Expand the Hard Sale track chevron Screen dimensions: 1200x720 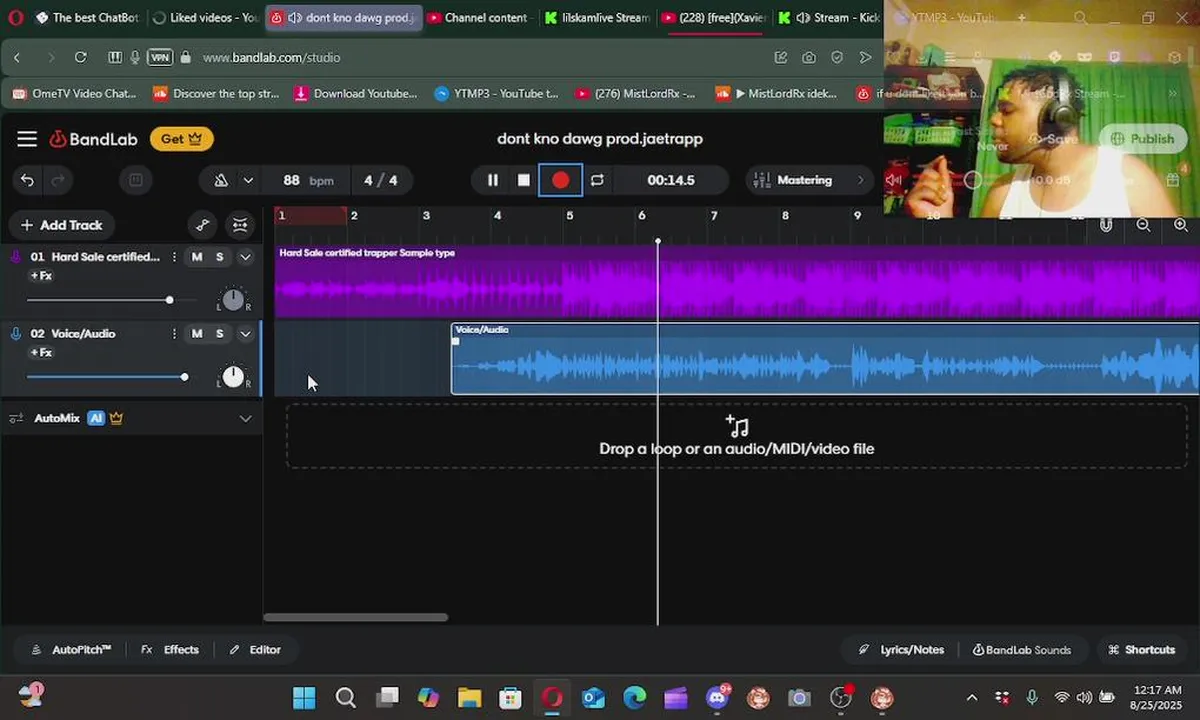click(x=245, y=257)
